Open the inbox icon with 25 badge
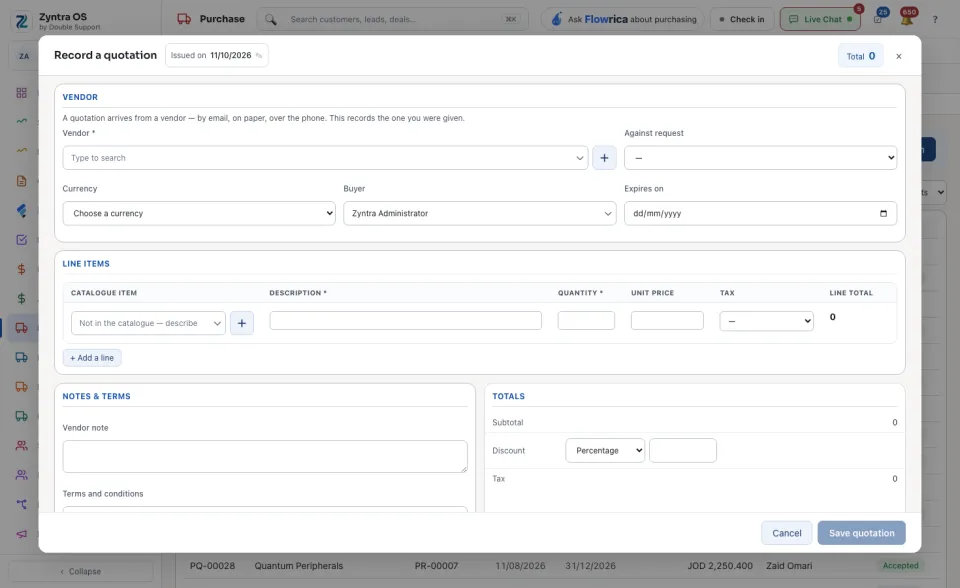960x588 pixels. point(879,19)
